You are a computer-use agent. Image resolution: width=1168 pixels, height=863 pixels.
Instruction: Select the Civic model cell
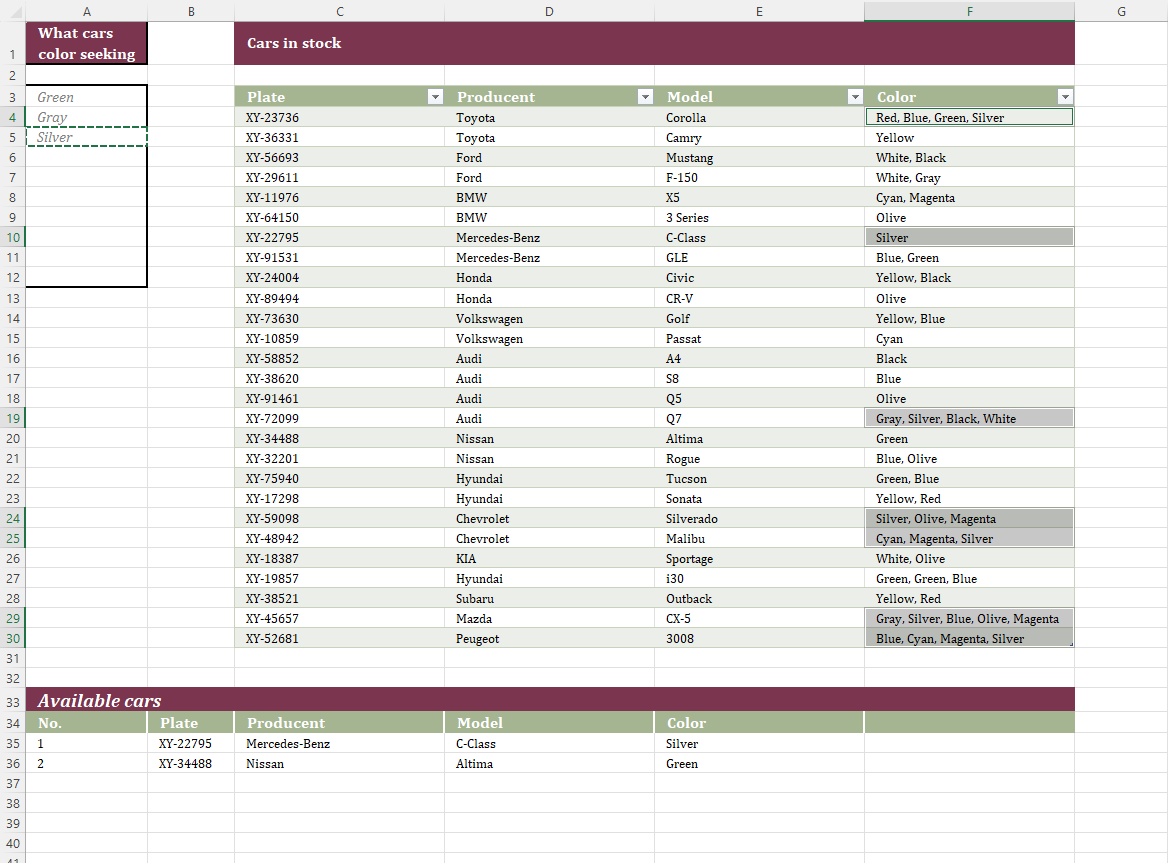759,278
